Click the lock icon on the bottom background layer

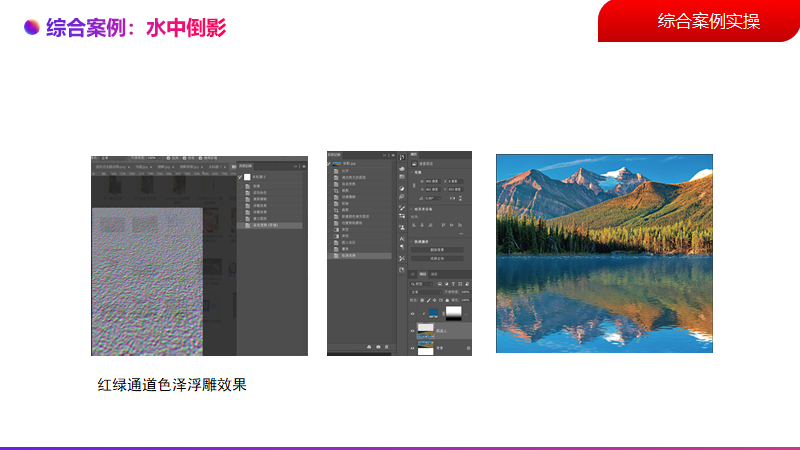(x=468, y=348)
